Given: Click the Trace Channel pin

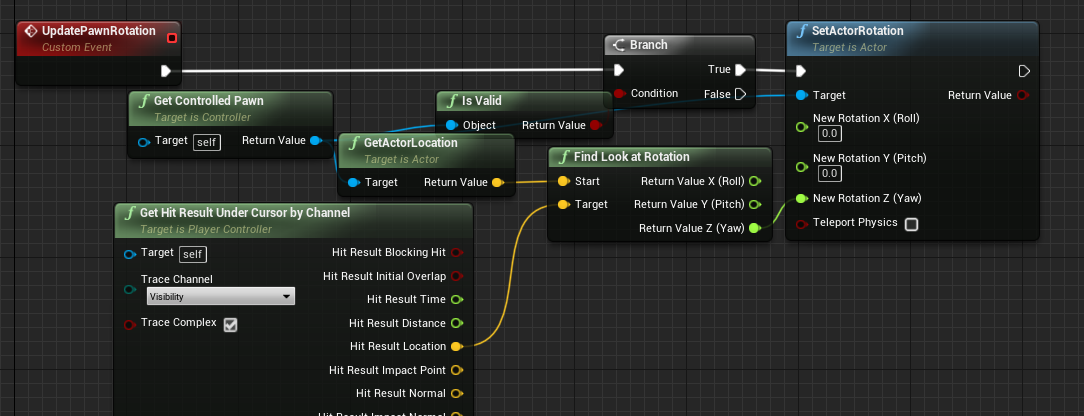Looking at the screenshot, I should click(129, 289).
